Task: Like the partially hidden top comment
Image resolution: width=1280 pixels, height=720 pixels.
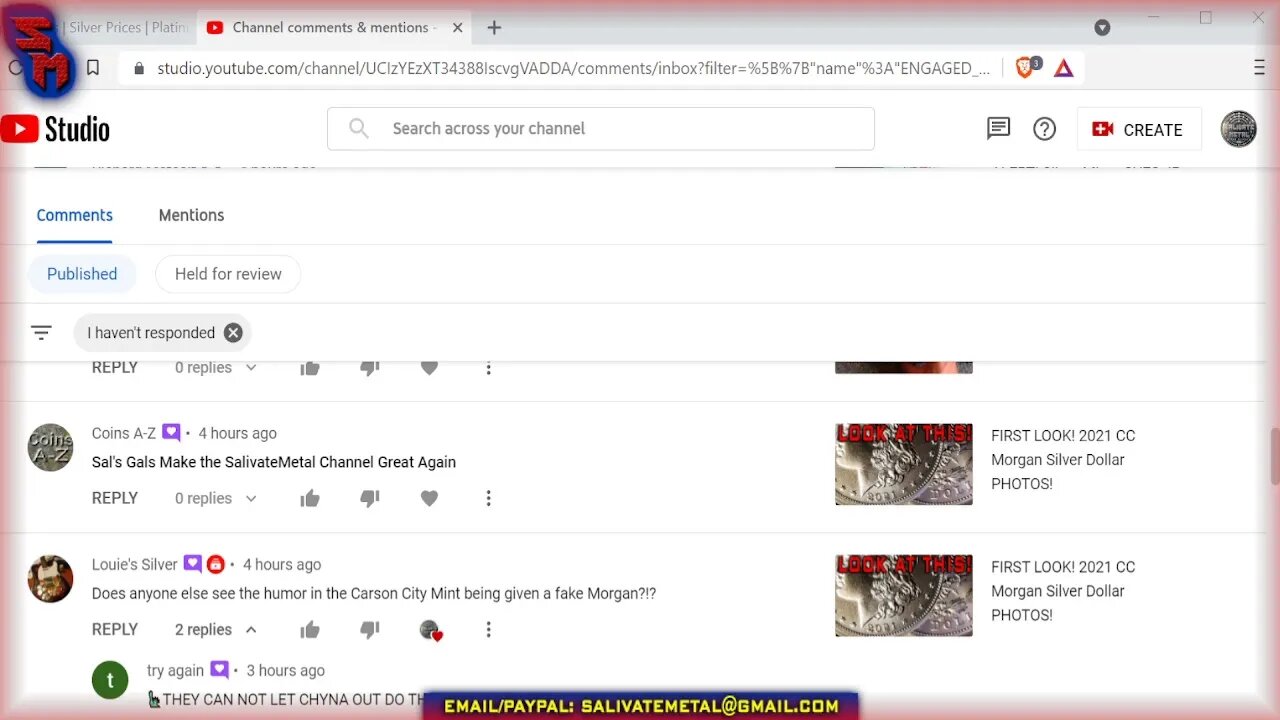Action: click(310, 368)
